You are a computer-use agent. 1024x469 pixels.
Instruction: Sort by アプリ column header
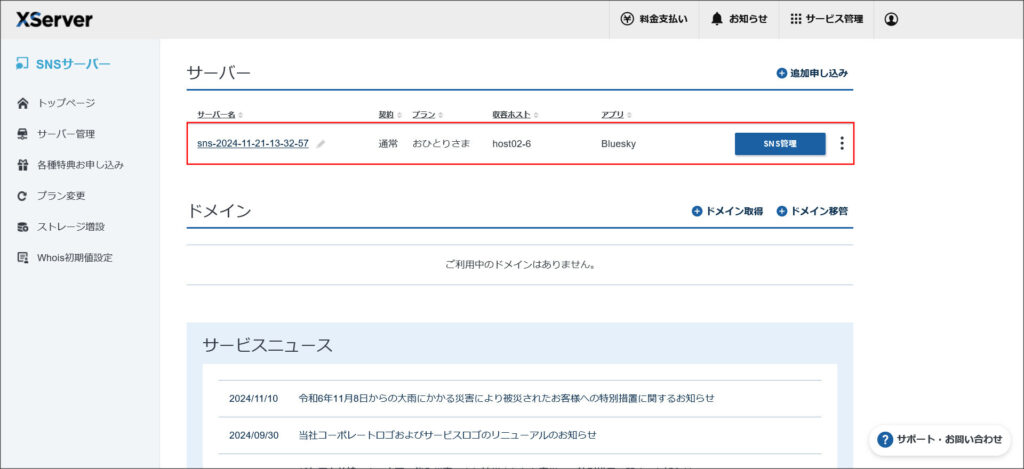coord(616,114)
